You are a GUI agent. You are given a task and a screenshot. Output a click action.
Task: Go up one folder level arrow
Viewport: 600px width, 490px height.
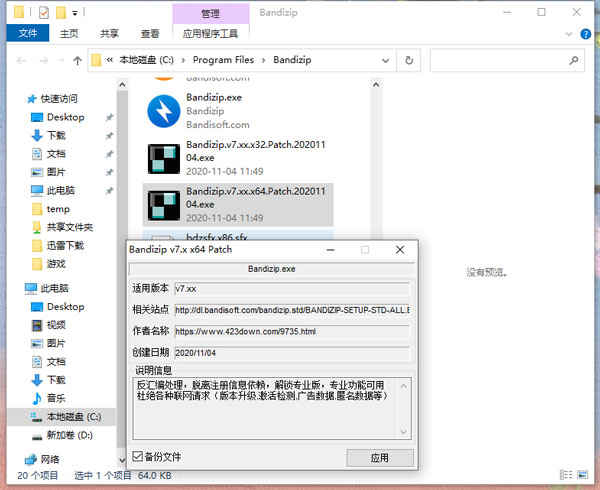click(x=77, y=60)
